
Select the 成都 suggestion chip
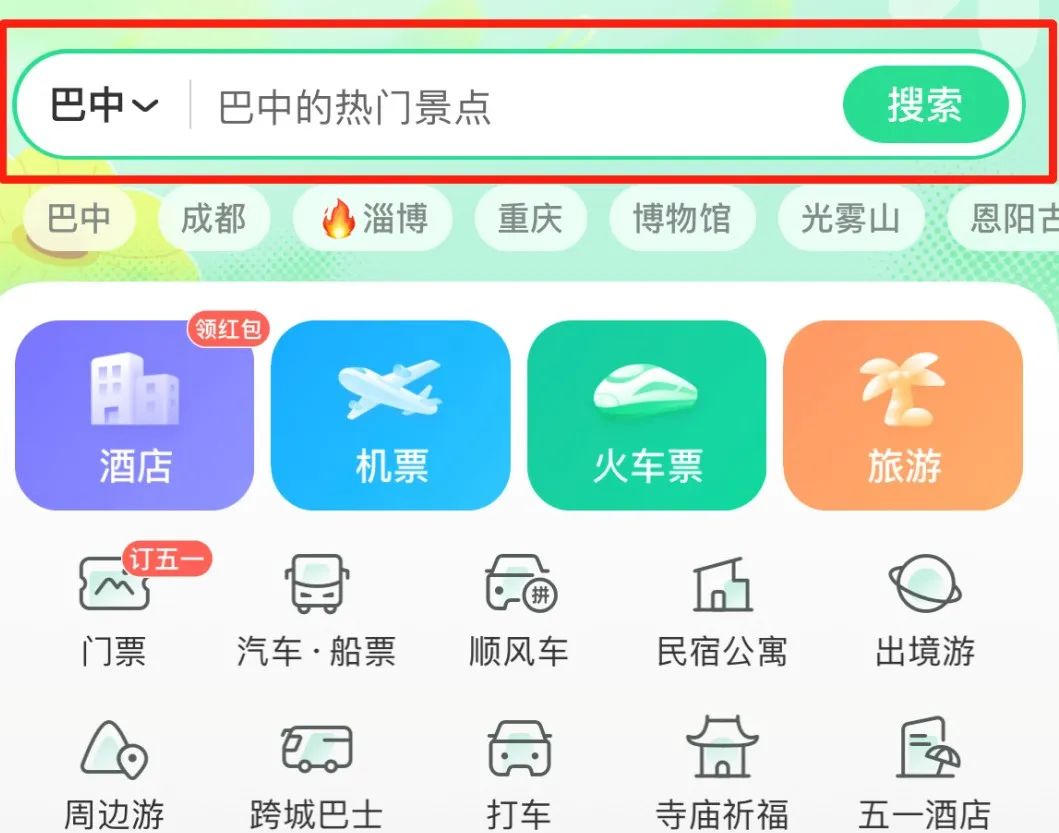coord(213,218)
